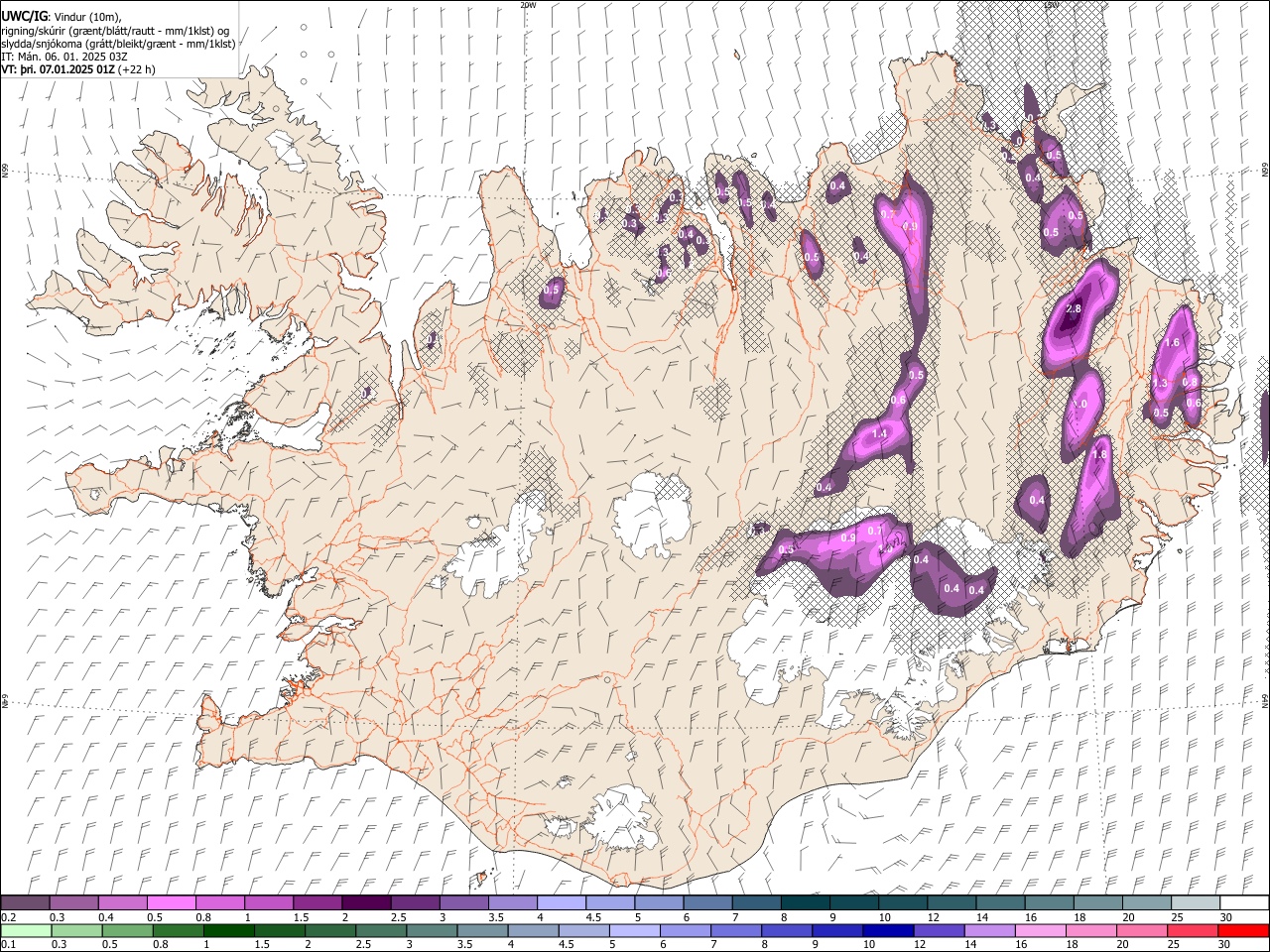Click the lower legend swatch between 1 and 1.5
This screenshot has width=1270, height=952.
(x=229, y=931)
